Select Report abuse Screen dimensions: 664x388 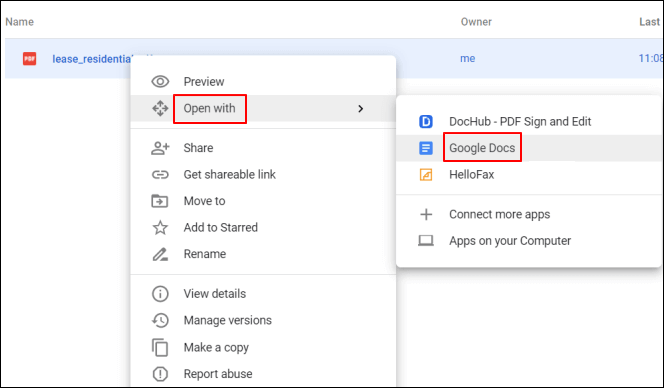coord(263,374)
